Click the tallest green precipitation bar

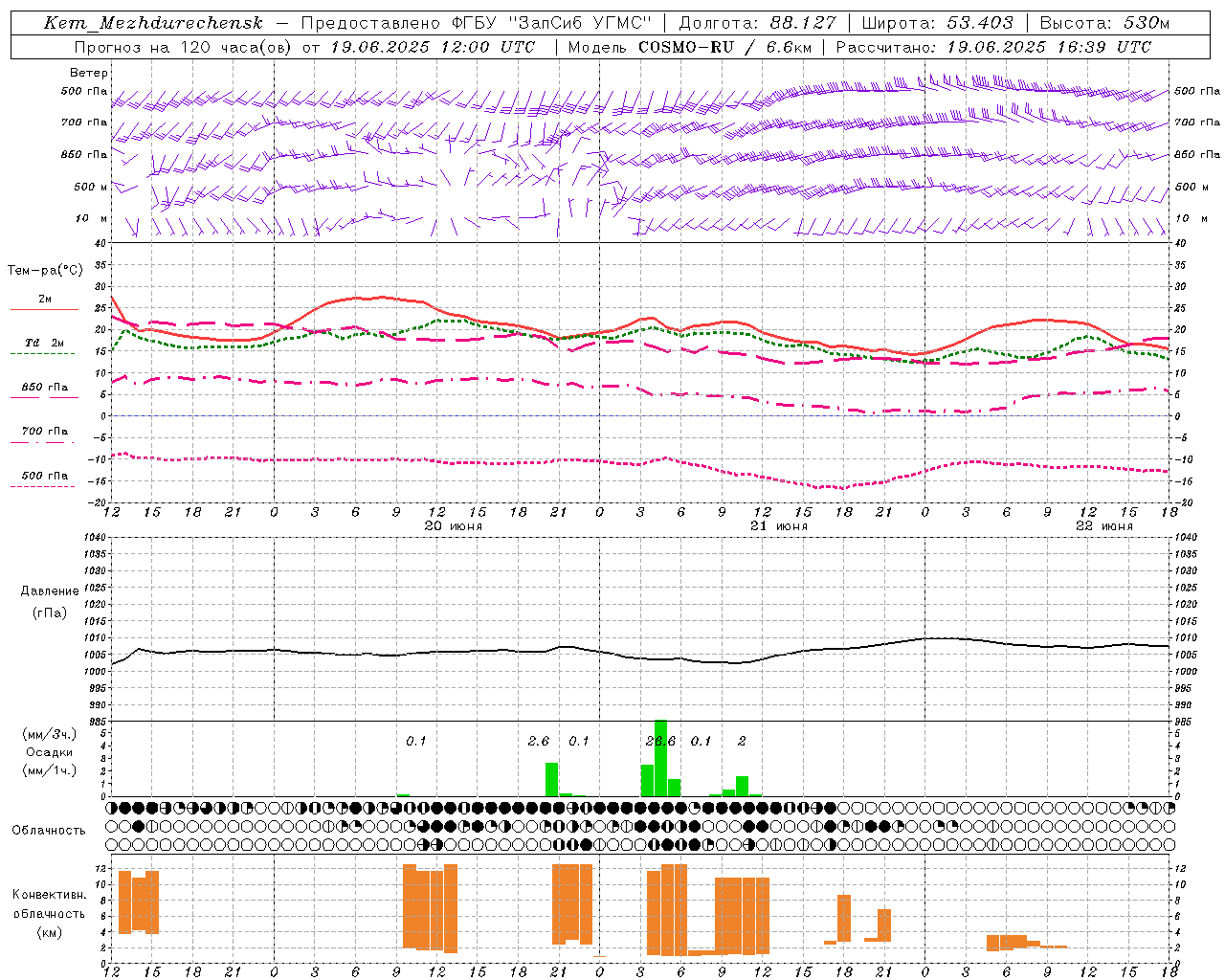[x=660, y=758]
